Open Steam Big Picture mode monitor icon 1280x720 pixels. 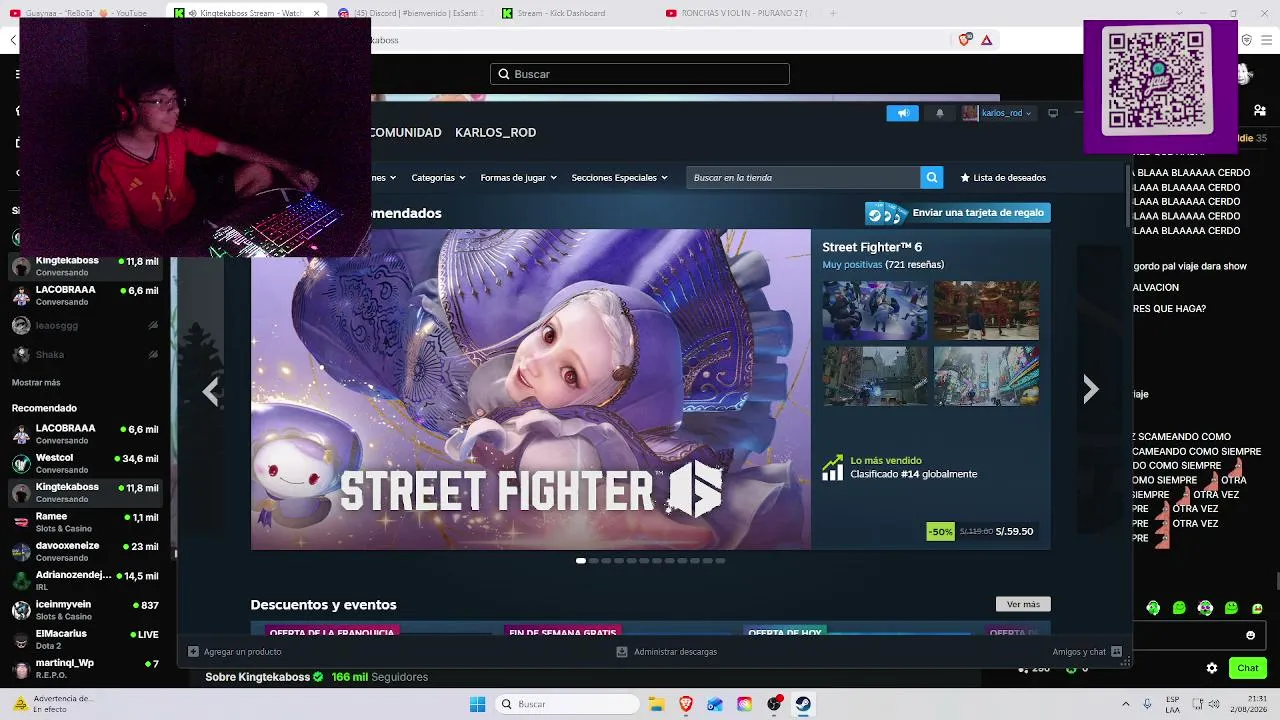tap(1053, 113)
